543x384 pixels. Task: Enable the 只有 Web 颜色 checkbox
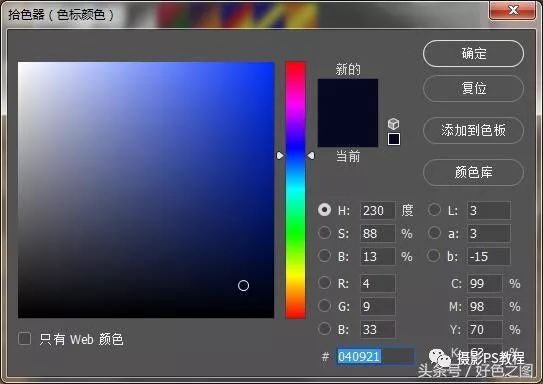click(x=24, y=339)
